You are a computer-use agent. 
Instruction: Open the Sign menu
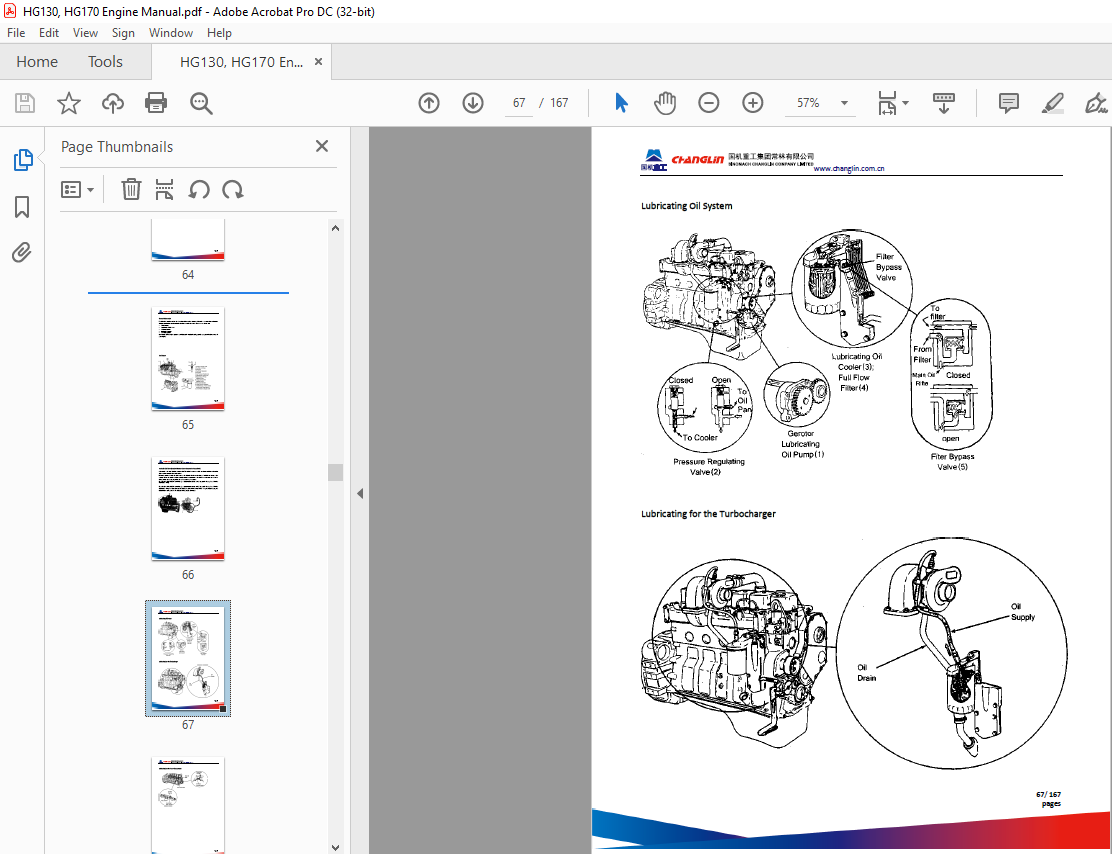[123, 33]
